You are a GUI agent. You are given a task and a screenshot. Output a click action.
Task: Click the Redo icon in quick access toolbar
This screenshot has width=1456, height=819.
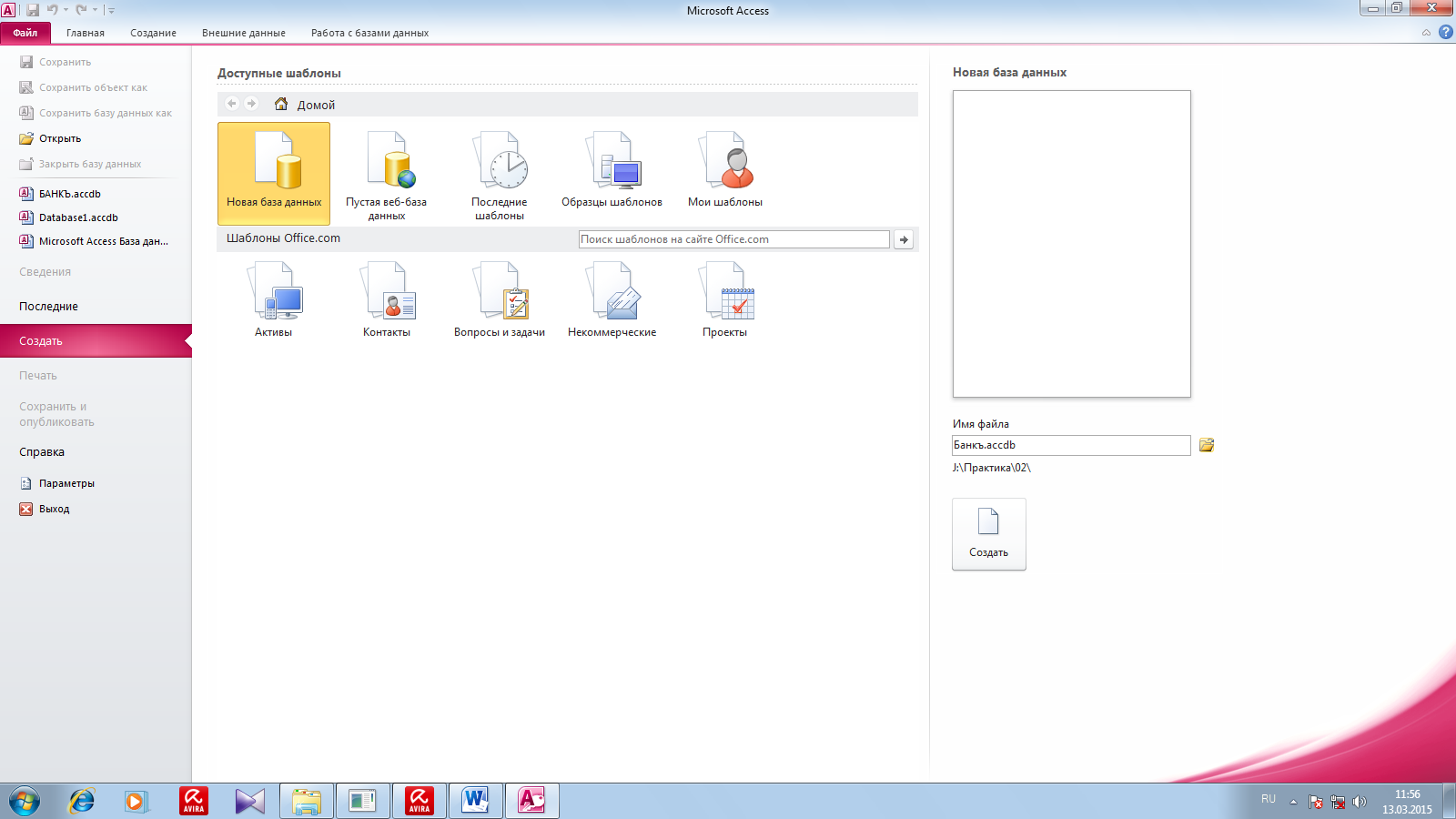[81, 10]
